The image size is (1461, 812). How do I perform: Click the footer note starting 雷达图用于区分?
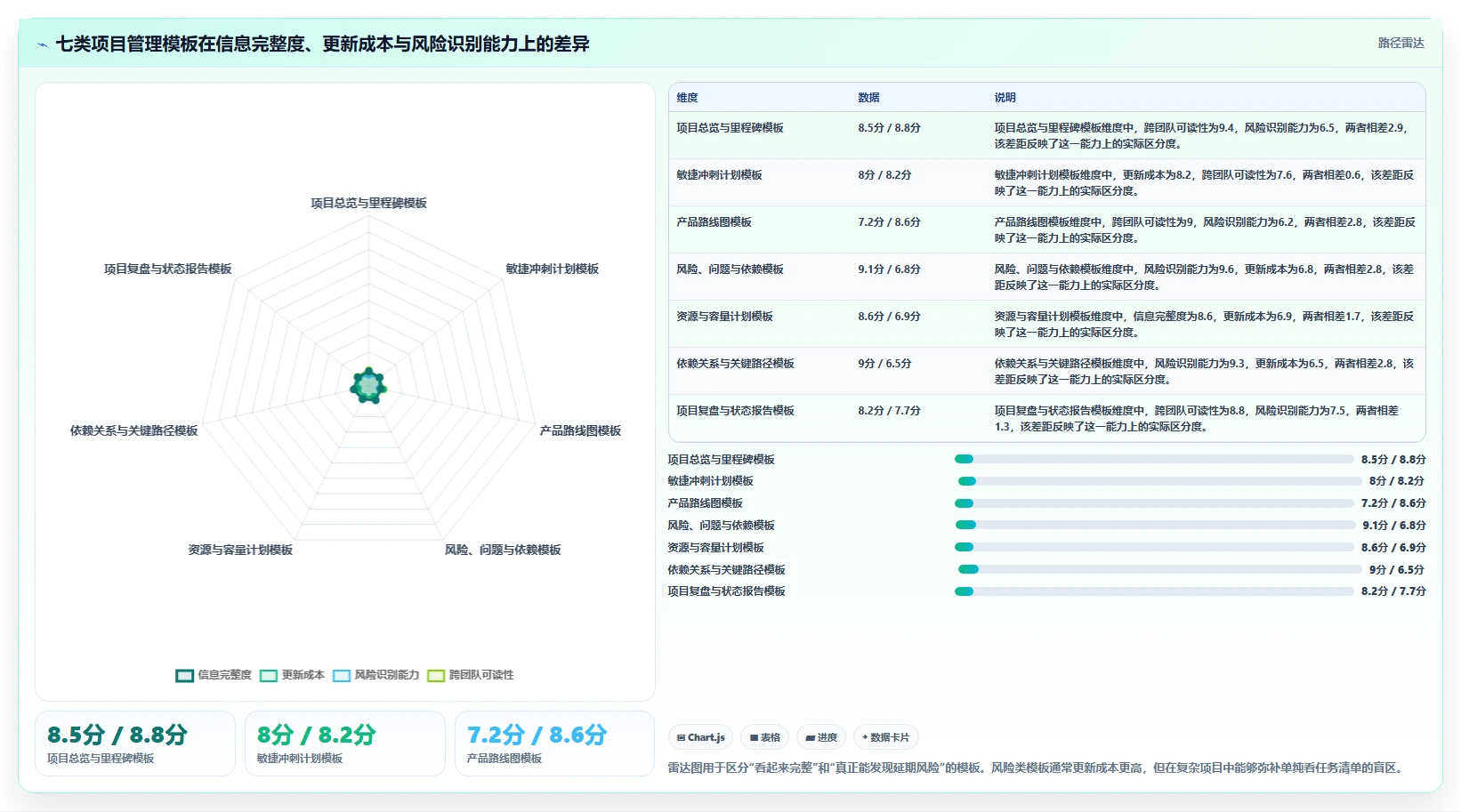(1038, 768)
